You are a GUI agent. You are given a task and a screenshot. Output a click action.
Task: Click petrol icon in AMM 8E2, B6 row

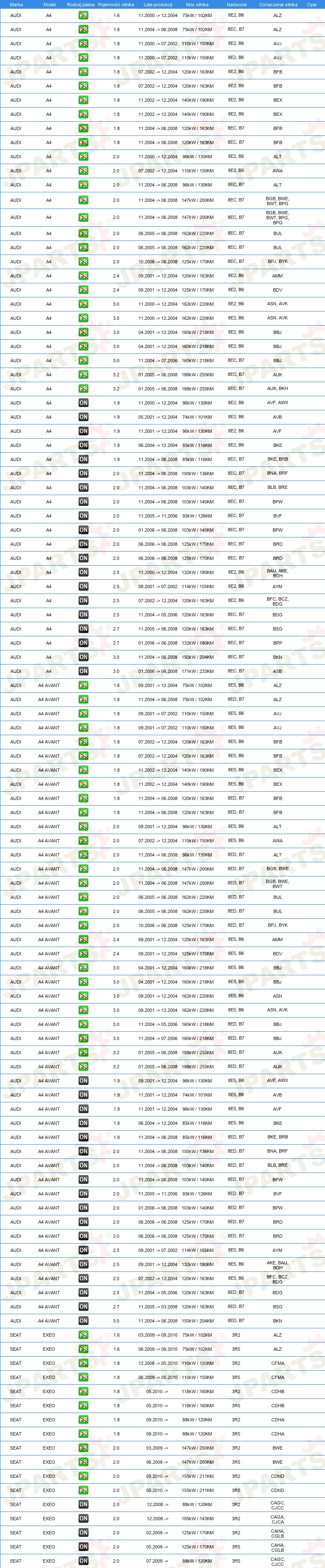point(84,276)
